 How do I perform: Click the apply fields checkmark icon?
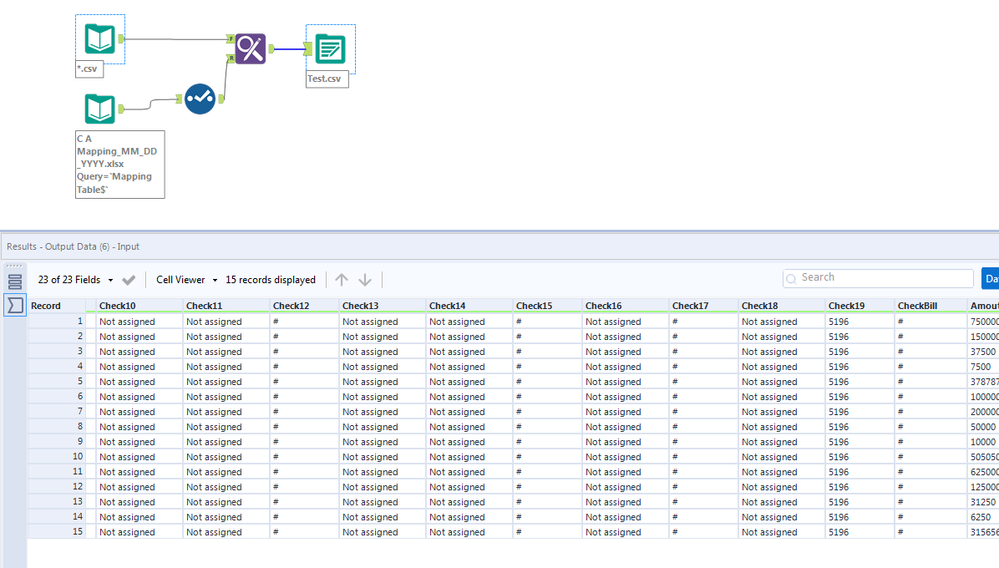coord(129,280)
